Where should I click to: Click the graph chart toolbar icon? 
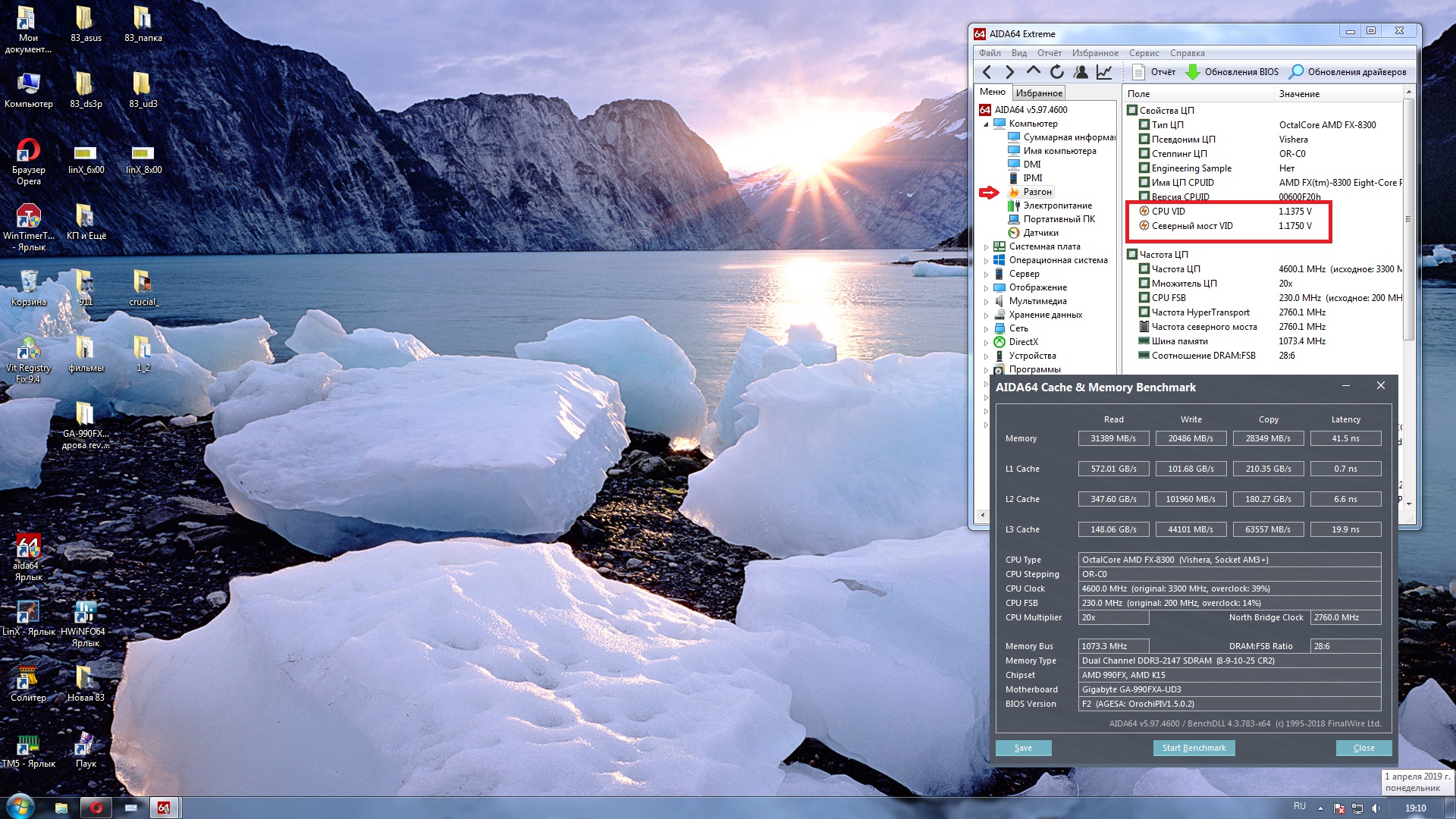point(1104,72)
